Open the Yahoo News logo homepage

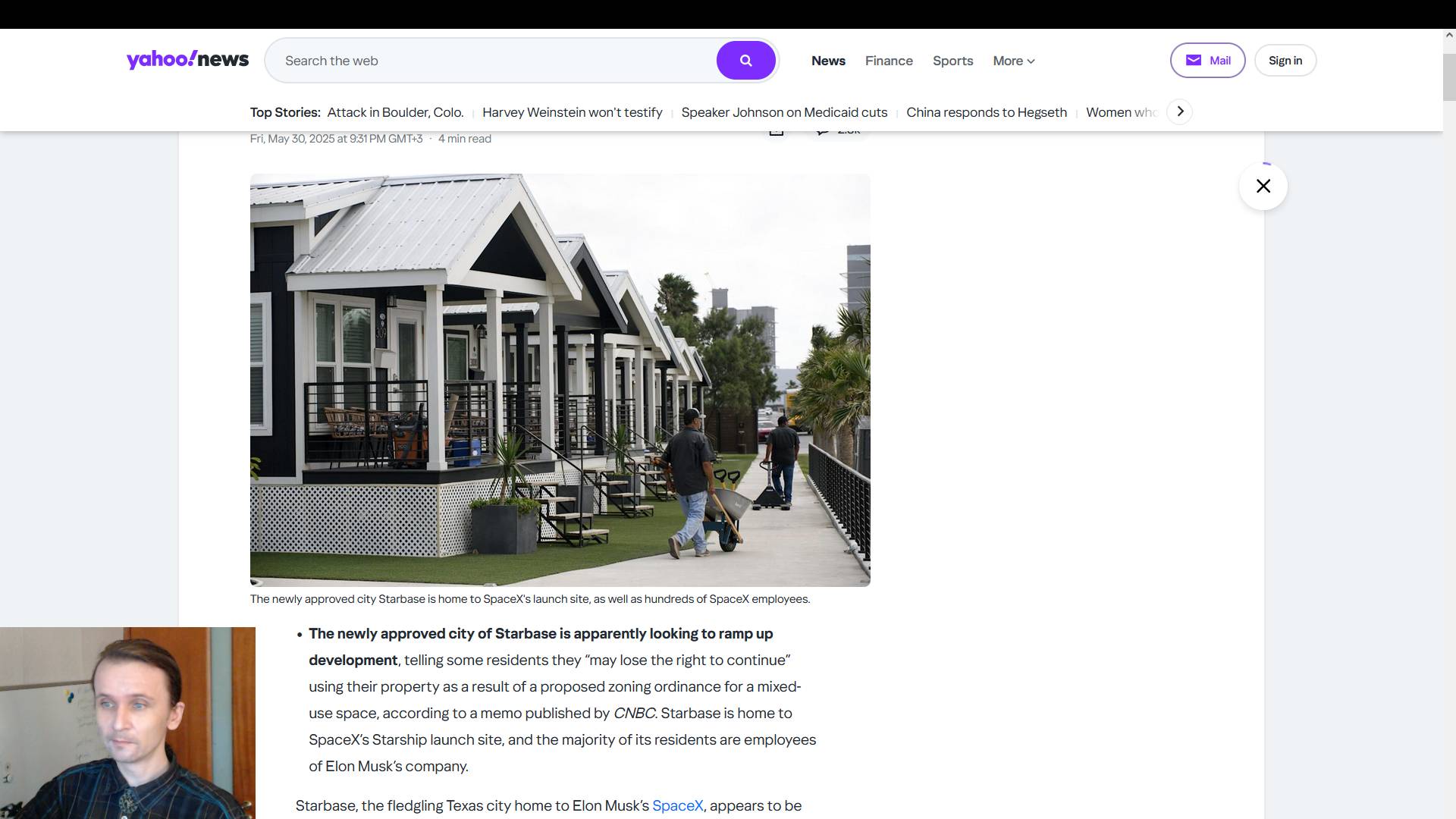[x=187, y=60]
